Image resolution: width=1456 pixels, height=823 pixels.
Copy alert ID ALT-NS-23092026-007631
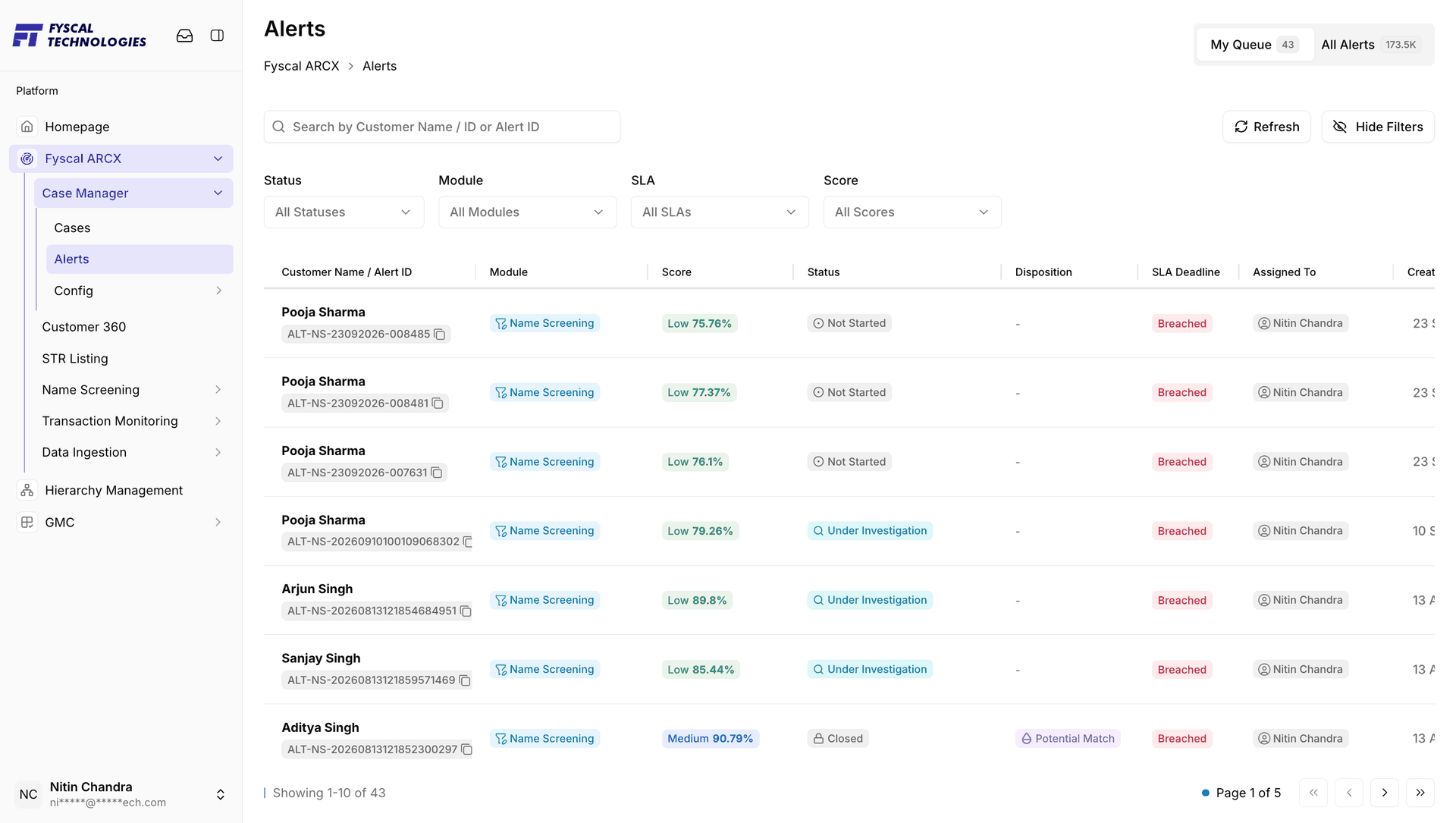(x=436, y=473)
